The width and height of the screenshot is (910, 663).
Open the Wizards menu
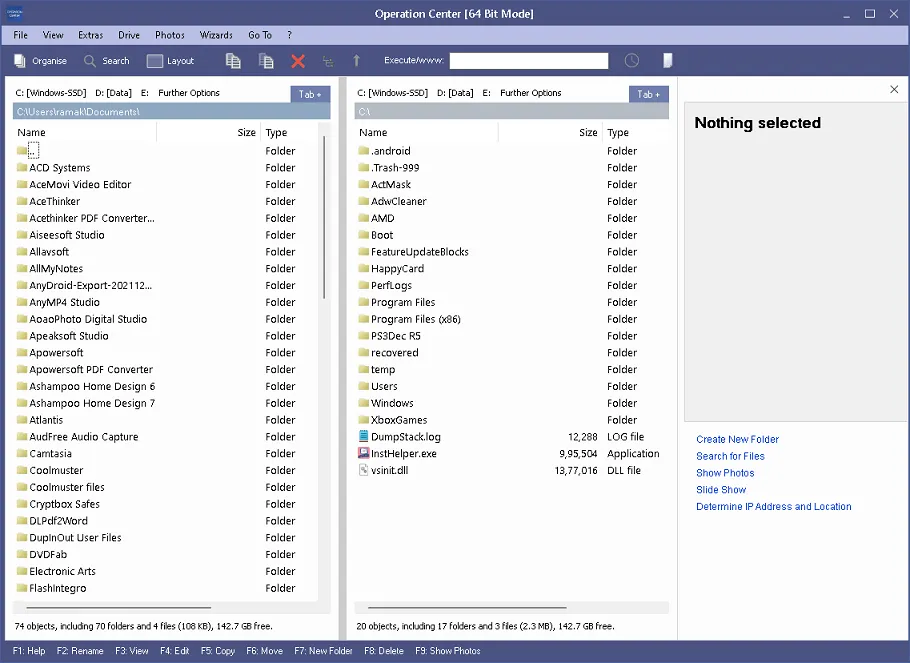[216, 35]
